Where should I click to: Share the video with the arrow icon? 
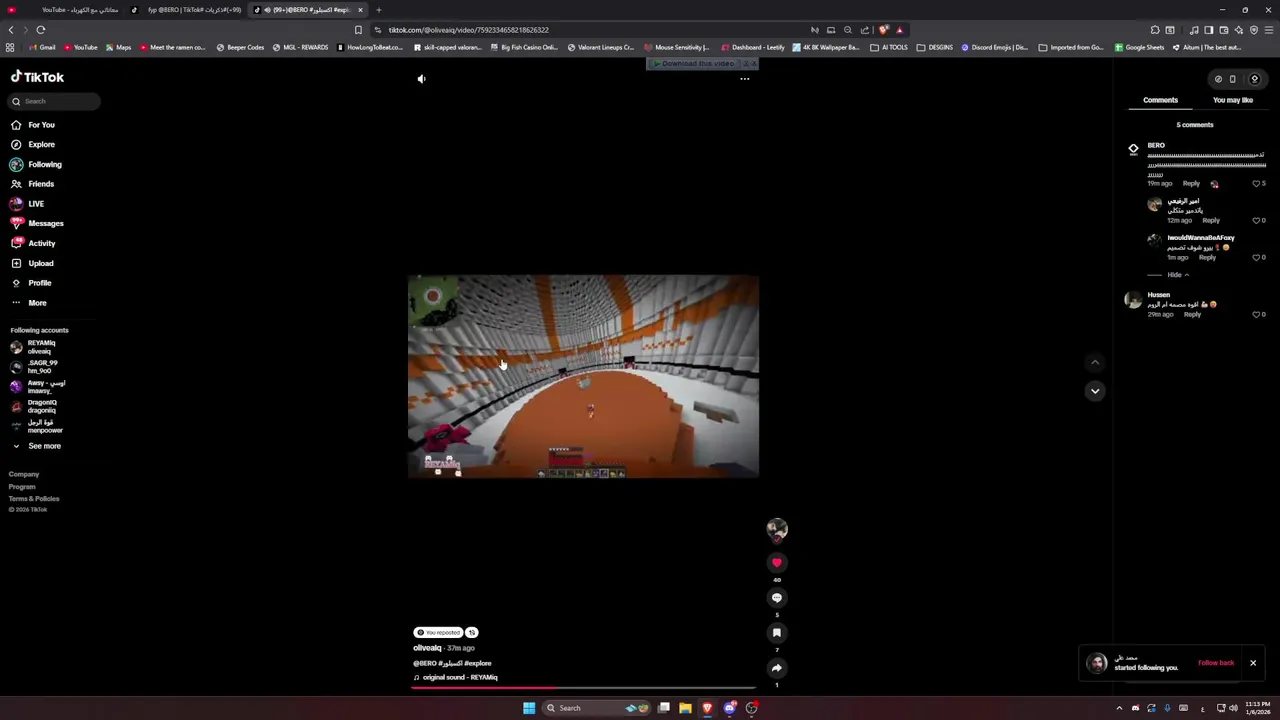pos(777,668)
